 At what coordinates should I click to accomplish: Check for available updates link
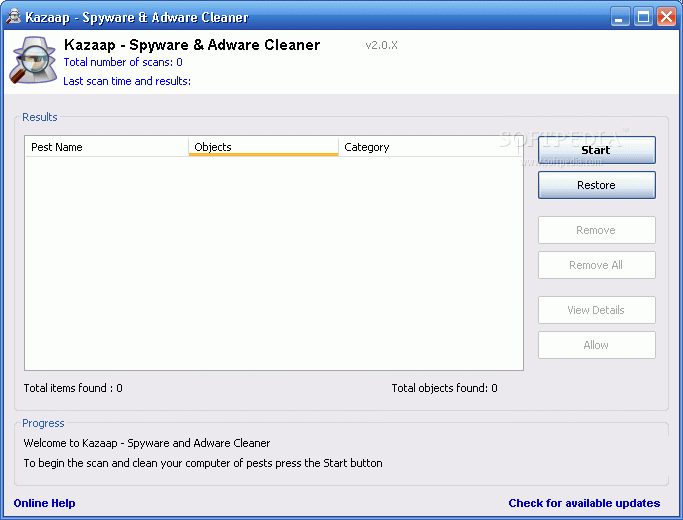(584, 503)
